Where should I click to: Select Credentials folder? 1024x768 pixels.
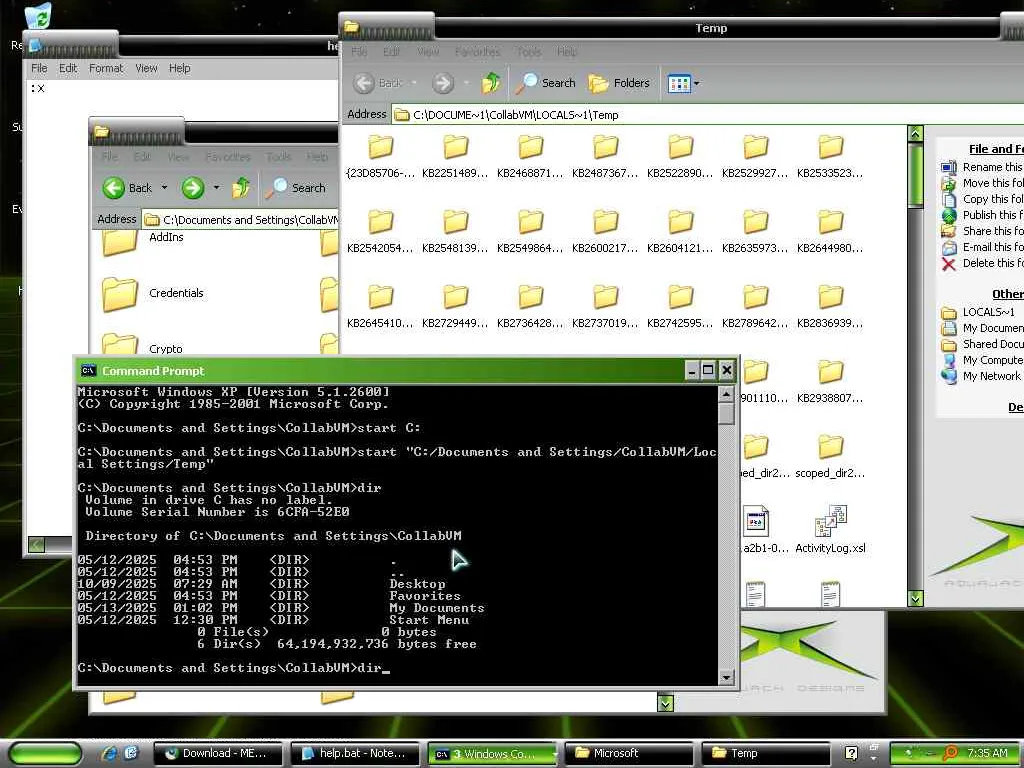tap(154, 293)
